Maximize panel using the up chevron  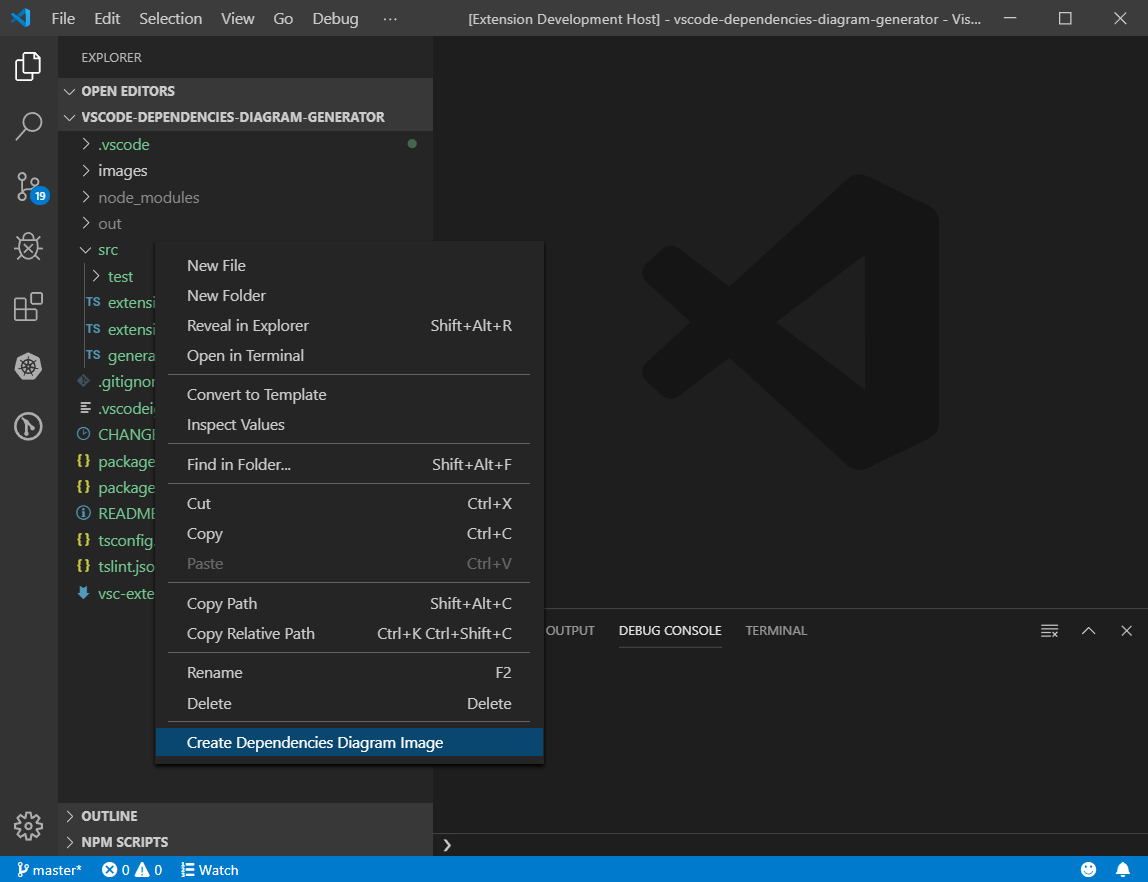[x=1089, y=631]
